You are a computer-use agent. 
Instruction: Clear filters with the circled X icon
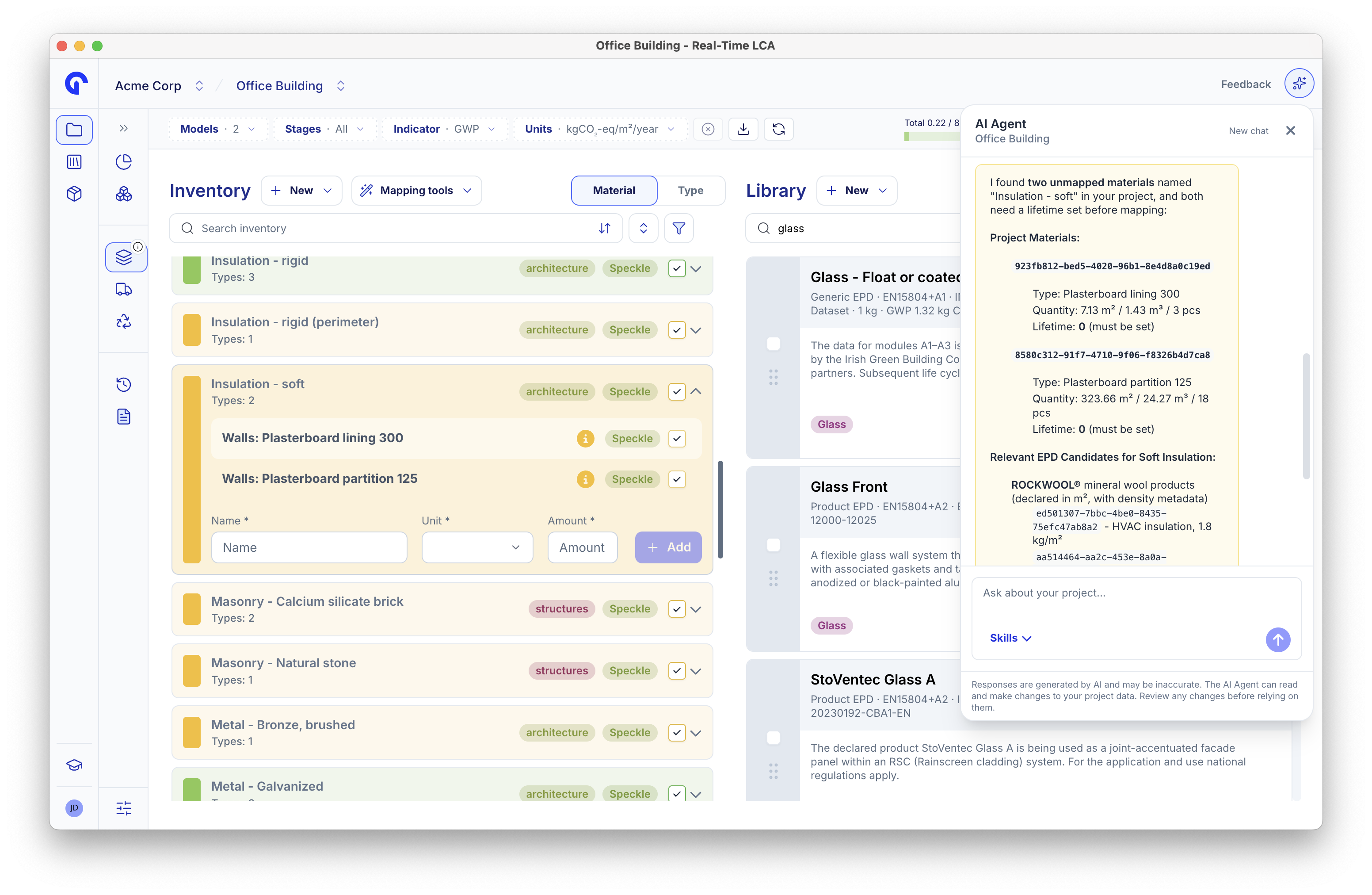click(x=708, y=129)
